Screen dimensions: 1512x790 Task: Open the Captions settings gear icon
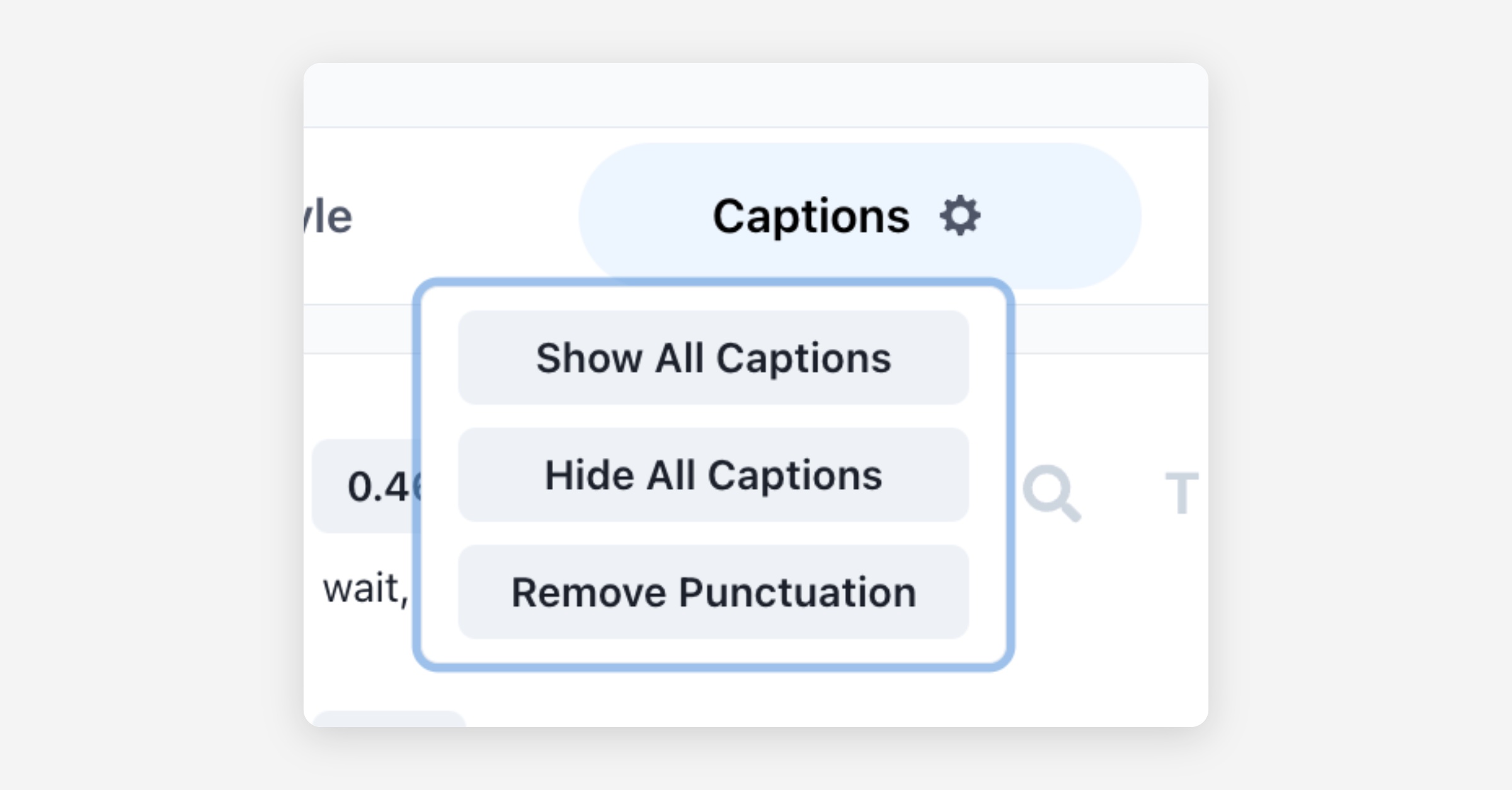coord(959,216)
